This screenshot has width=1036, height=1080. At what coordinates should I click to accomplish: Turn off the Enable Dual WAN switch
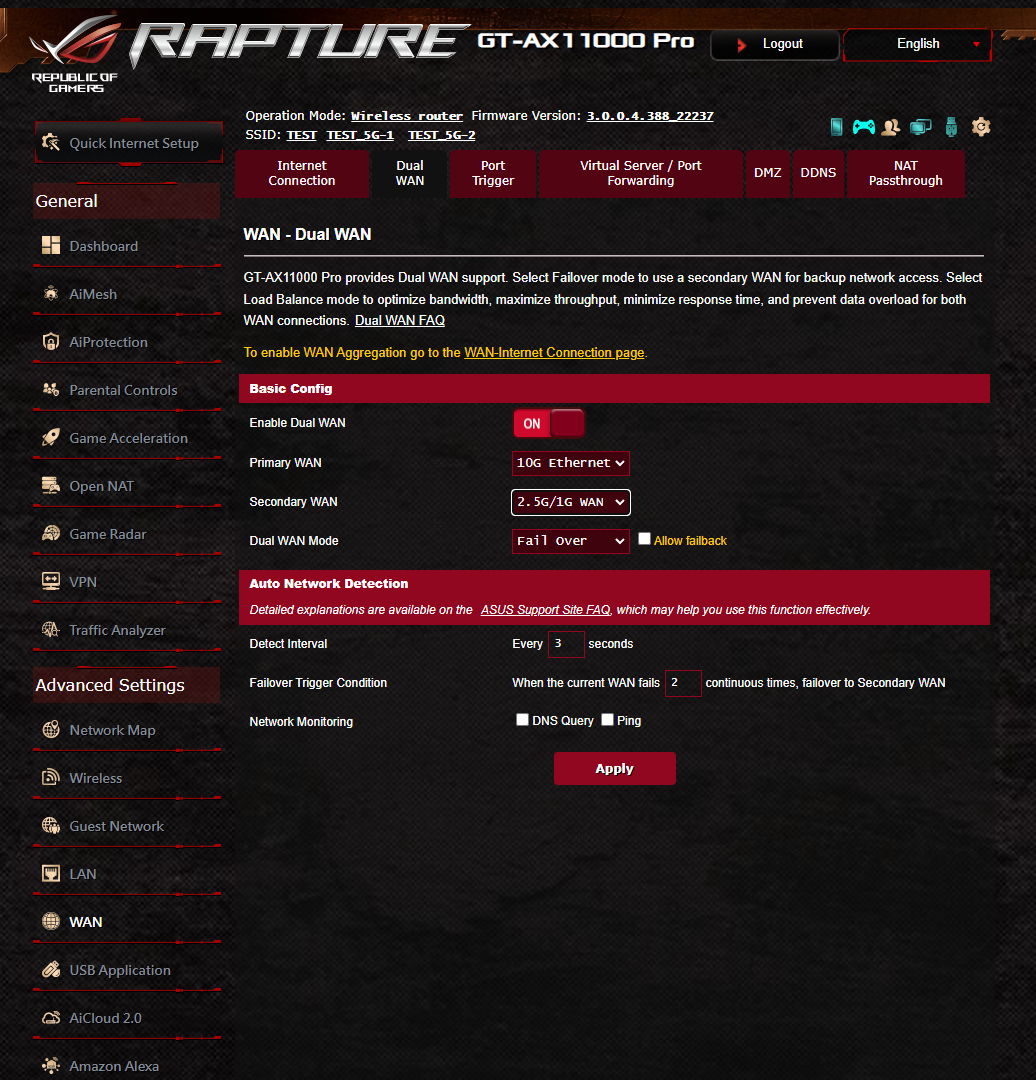click(x=549, y=423)
